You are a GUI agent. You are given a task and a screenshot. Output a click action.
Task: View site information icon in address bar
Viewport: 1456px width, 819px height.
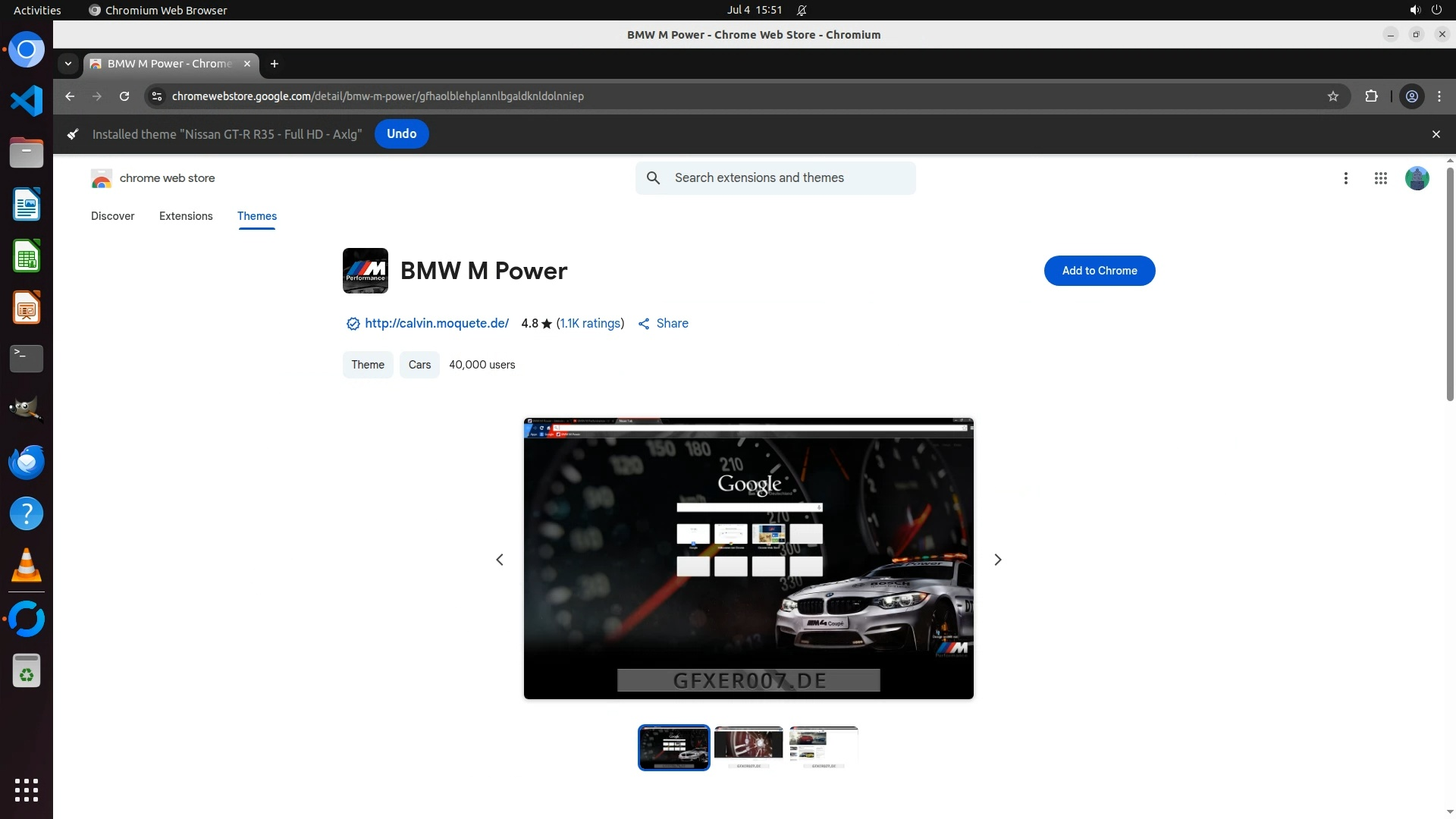click(x=156, y=96)
